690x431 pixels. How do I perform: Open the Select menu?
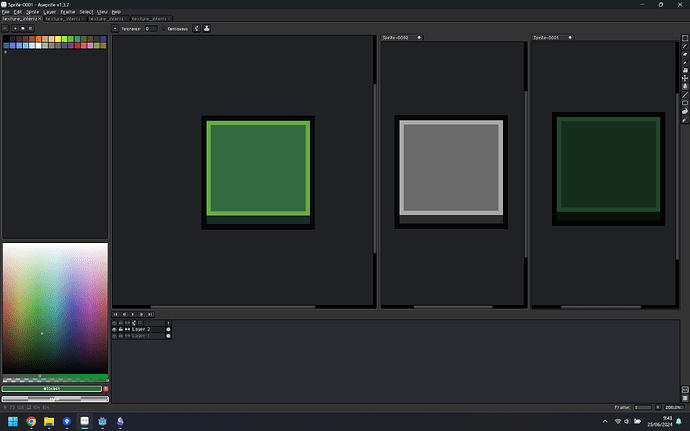coord(86,12)
